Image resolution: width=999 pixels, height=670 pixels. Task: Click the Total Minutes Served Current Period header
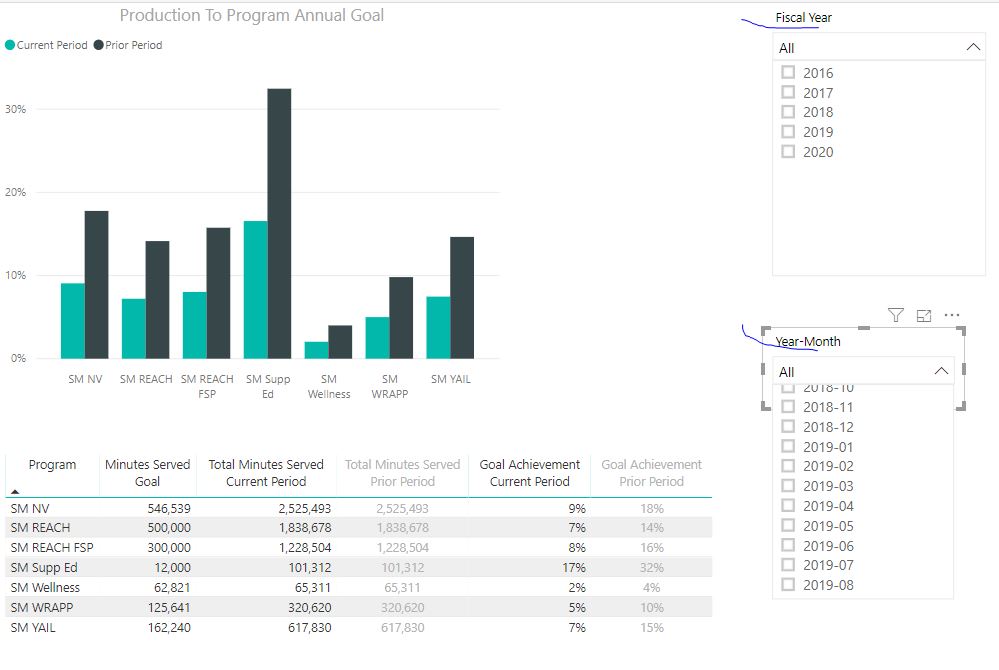tap(266, 473)
